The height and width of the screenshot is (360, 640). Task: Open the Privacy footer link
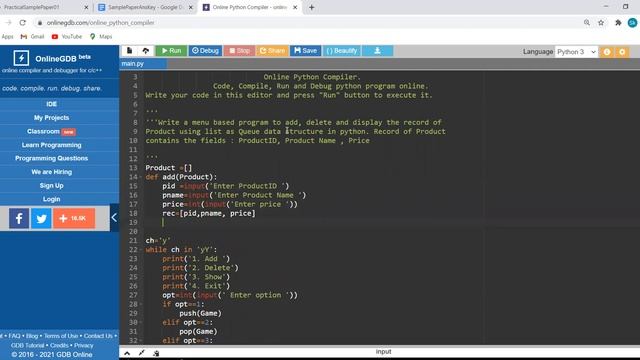point(84,345)
